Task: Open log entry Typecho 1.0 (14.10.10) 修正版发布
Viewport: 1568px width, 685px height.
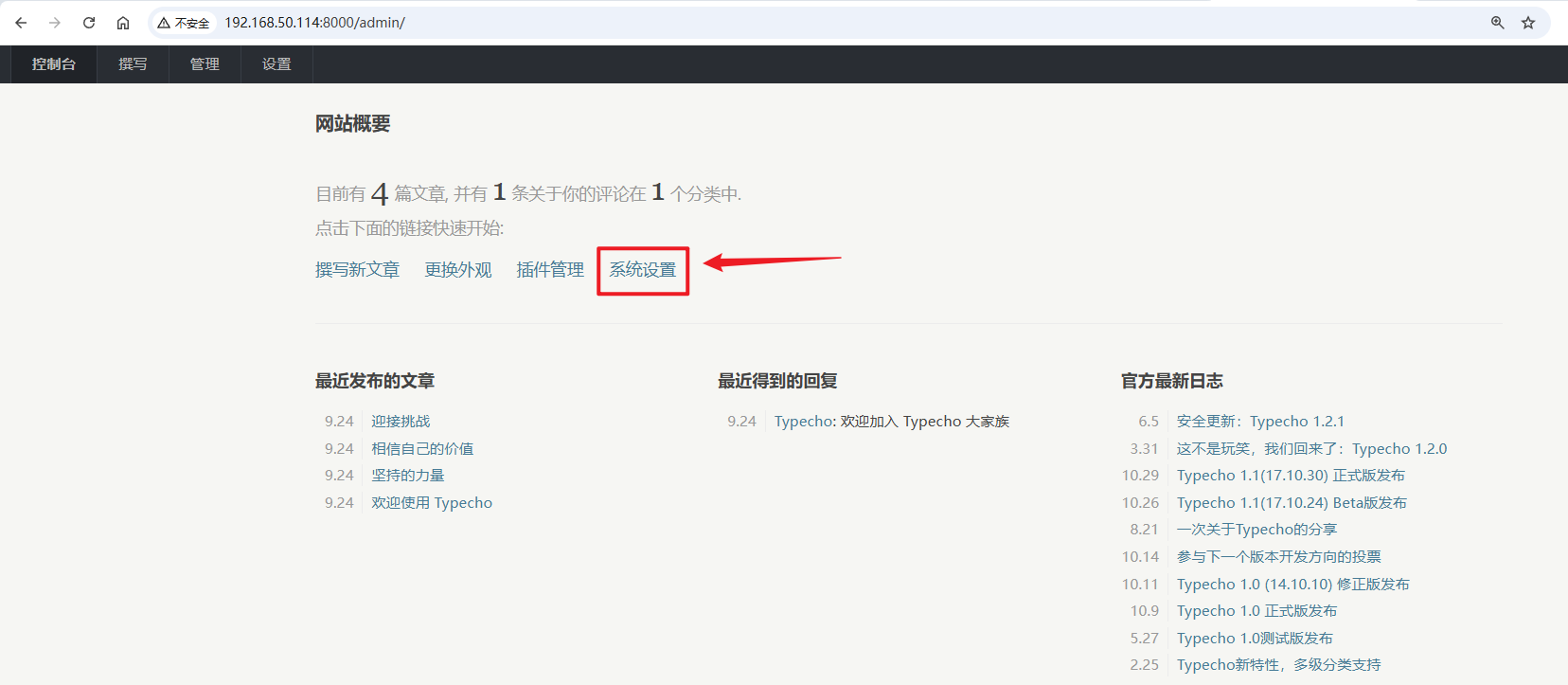Action: pyautogui.click(x=1293, y=585)
